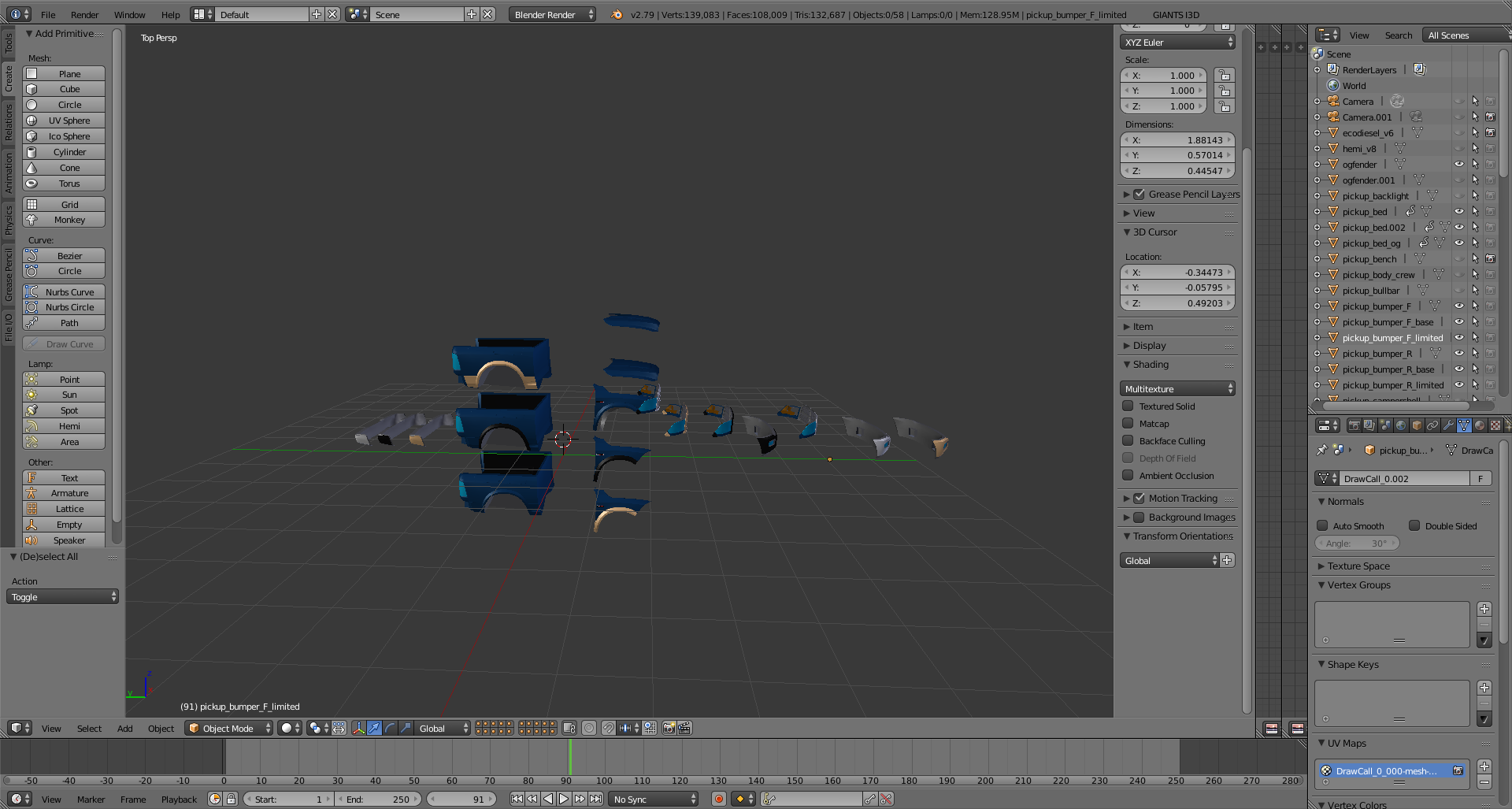Add an Armature object
The height and width of the screenshot is (809, 1512).
[64, 493]
